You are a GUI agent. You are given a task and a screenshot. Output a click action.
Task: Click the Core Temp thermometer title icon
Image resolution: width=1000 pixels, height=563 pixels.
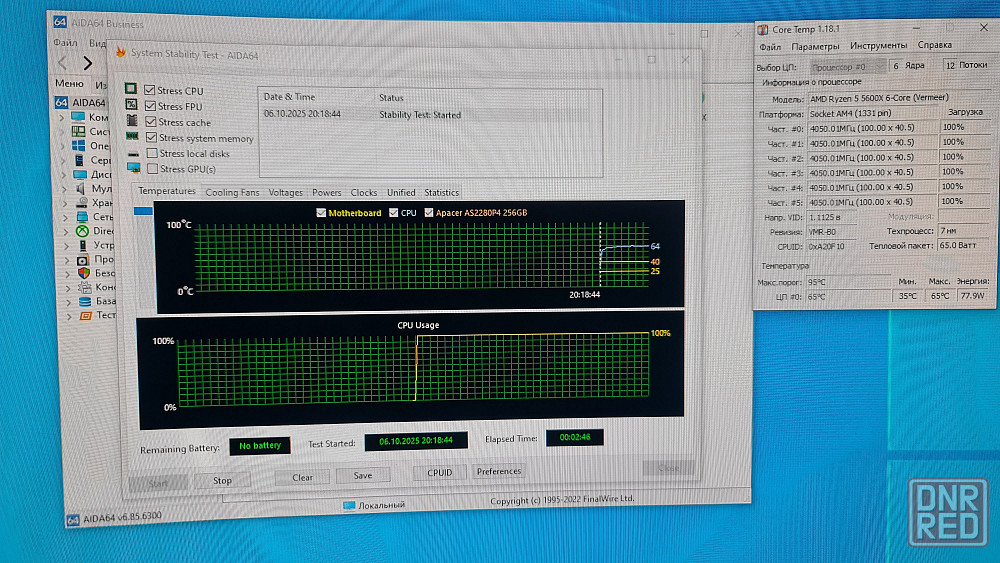[764, 30]
